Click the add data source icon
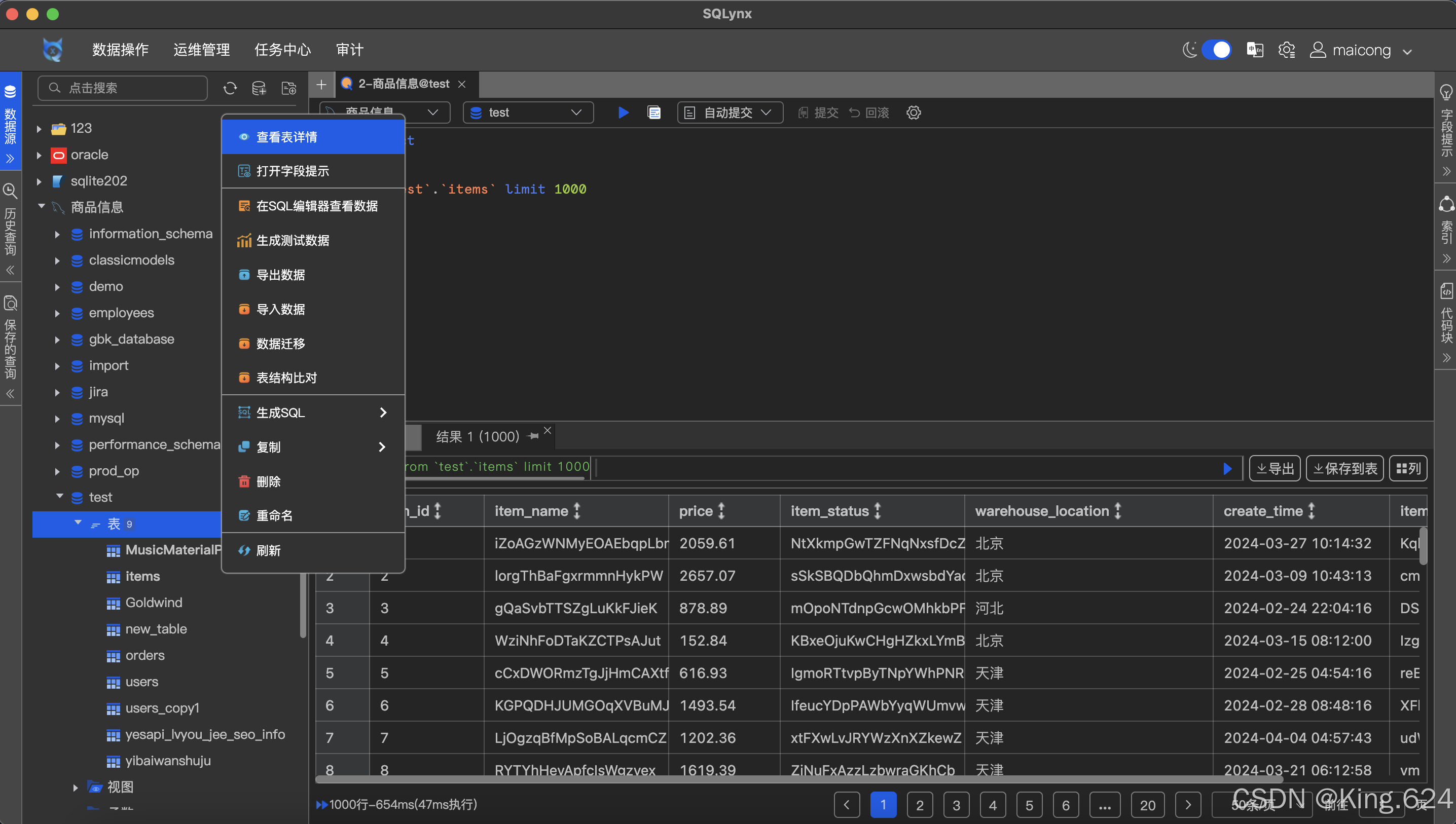The height and width of the screenshot is (824, 1456). point(259,88)
